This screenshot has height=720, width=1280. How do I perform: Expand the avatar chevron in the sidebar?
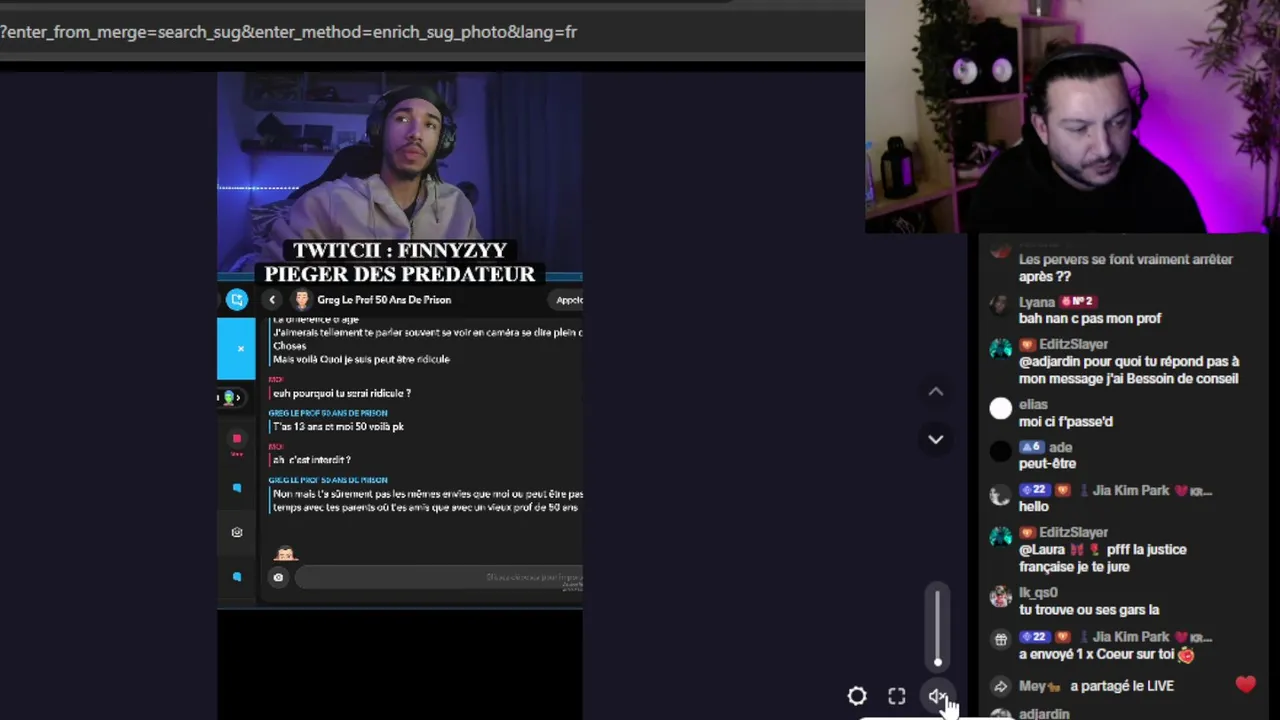pos(236,397)
